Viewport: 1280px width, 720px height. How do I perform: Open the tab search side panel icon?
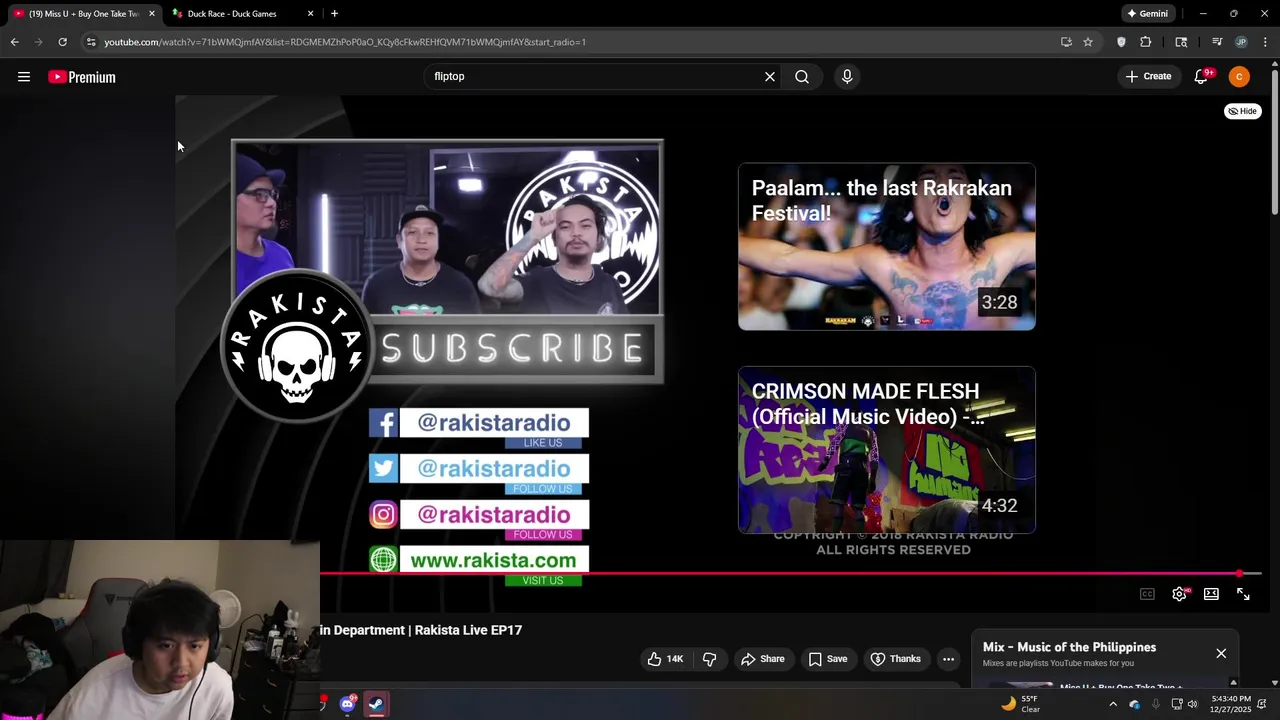(x=1181, y=42)
